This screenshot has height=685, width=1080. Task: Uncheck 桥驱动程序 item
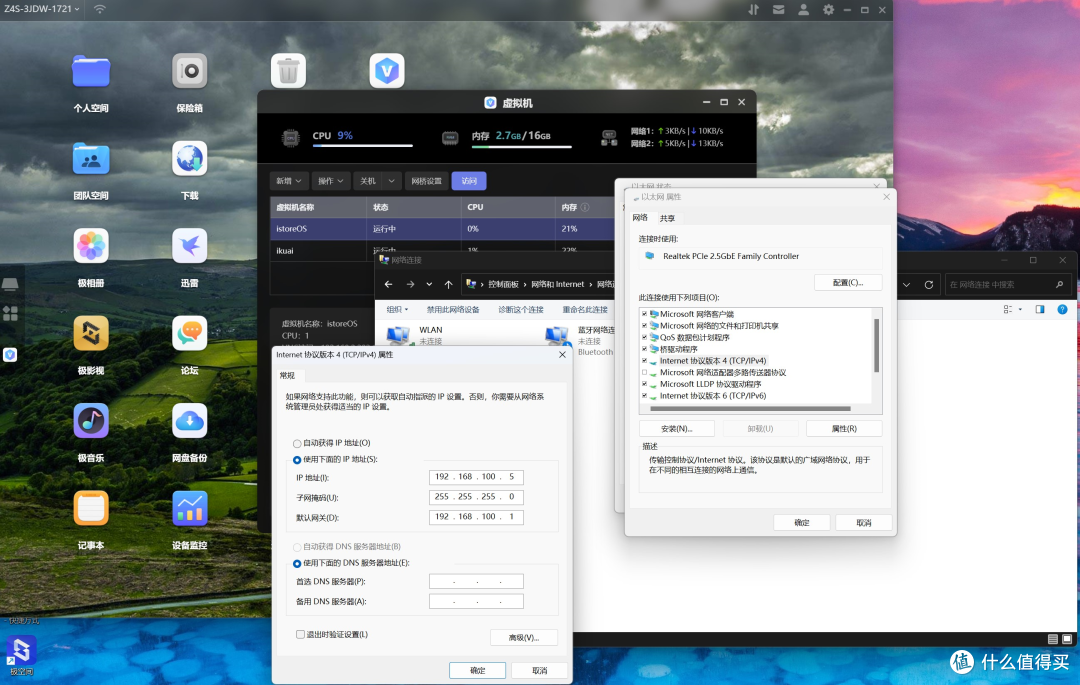pos(645,349)
